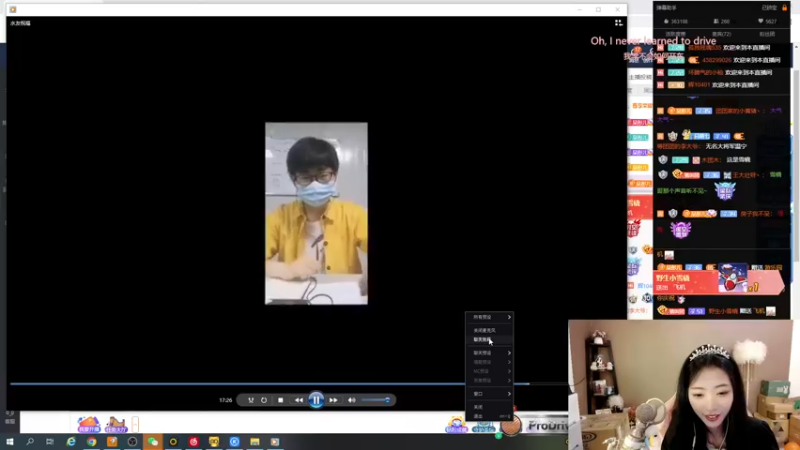Click the 17:26 elapsed time display

pos(226,401)
